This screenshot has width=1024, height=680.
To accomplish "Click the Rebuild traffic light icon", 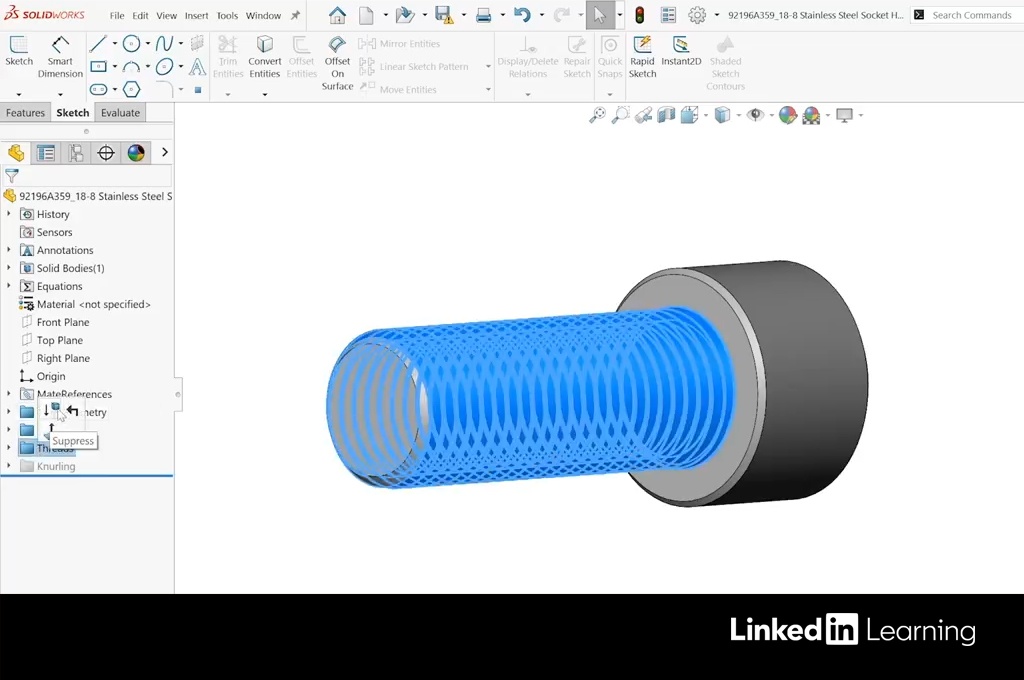I will pyautogui.click(x=639, y=15).
